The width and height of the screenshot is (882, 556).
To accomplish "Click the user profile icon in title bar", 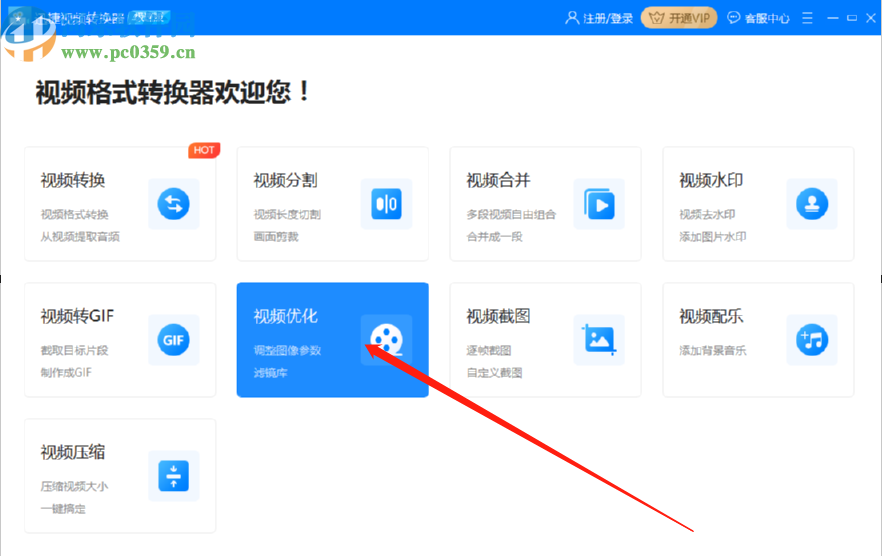I will coord(572,18).
